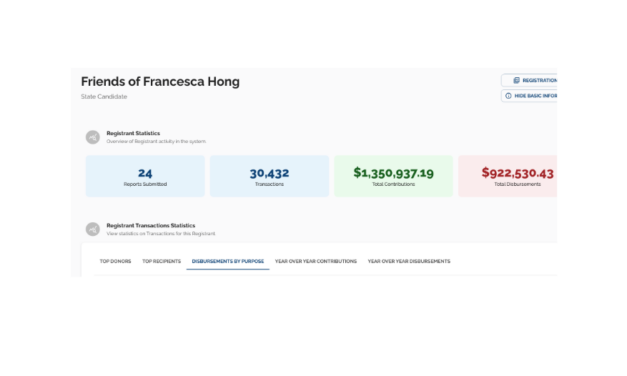Click the Registrant Transactions Statistics chart icon

[93, 229]
